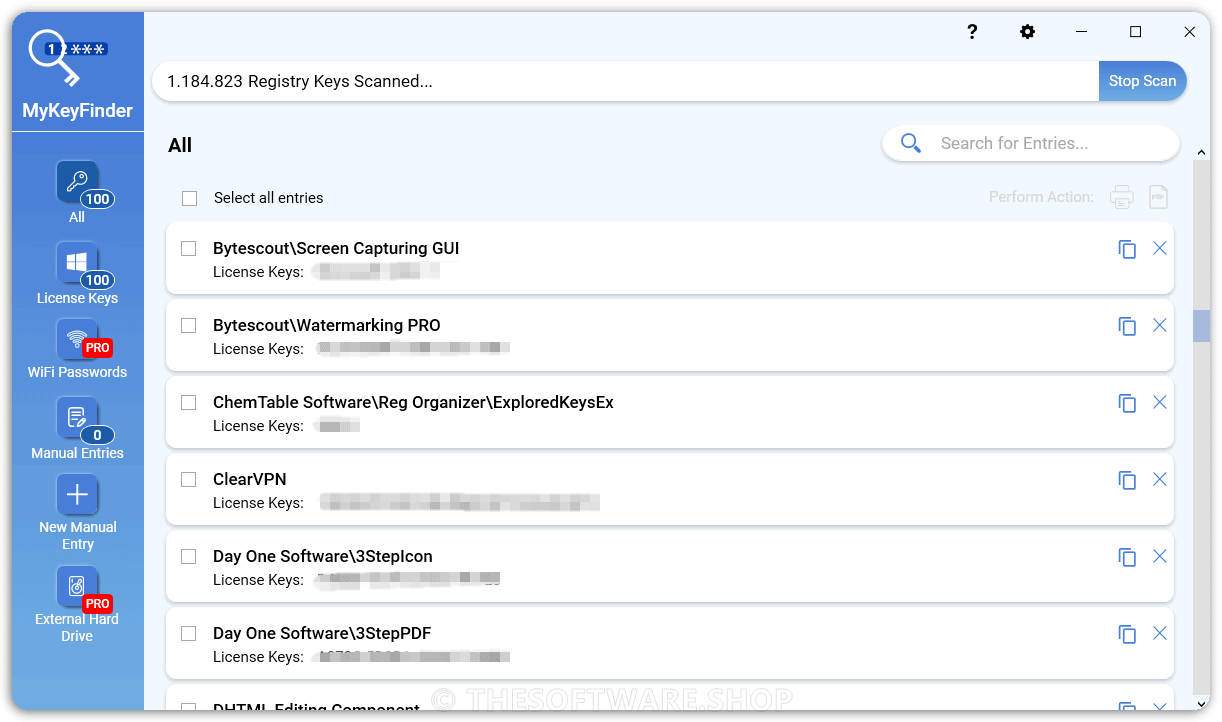Click Select all entries label
The height and width of the screenshot is (722, 1222).
(x=269, y=198)
